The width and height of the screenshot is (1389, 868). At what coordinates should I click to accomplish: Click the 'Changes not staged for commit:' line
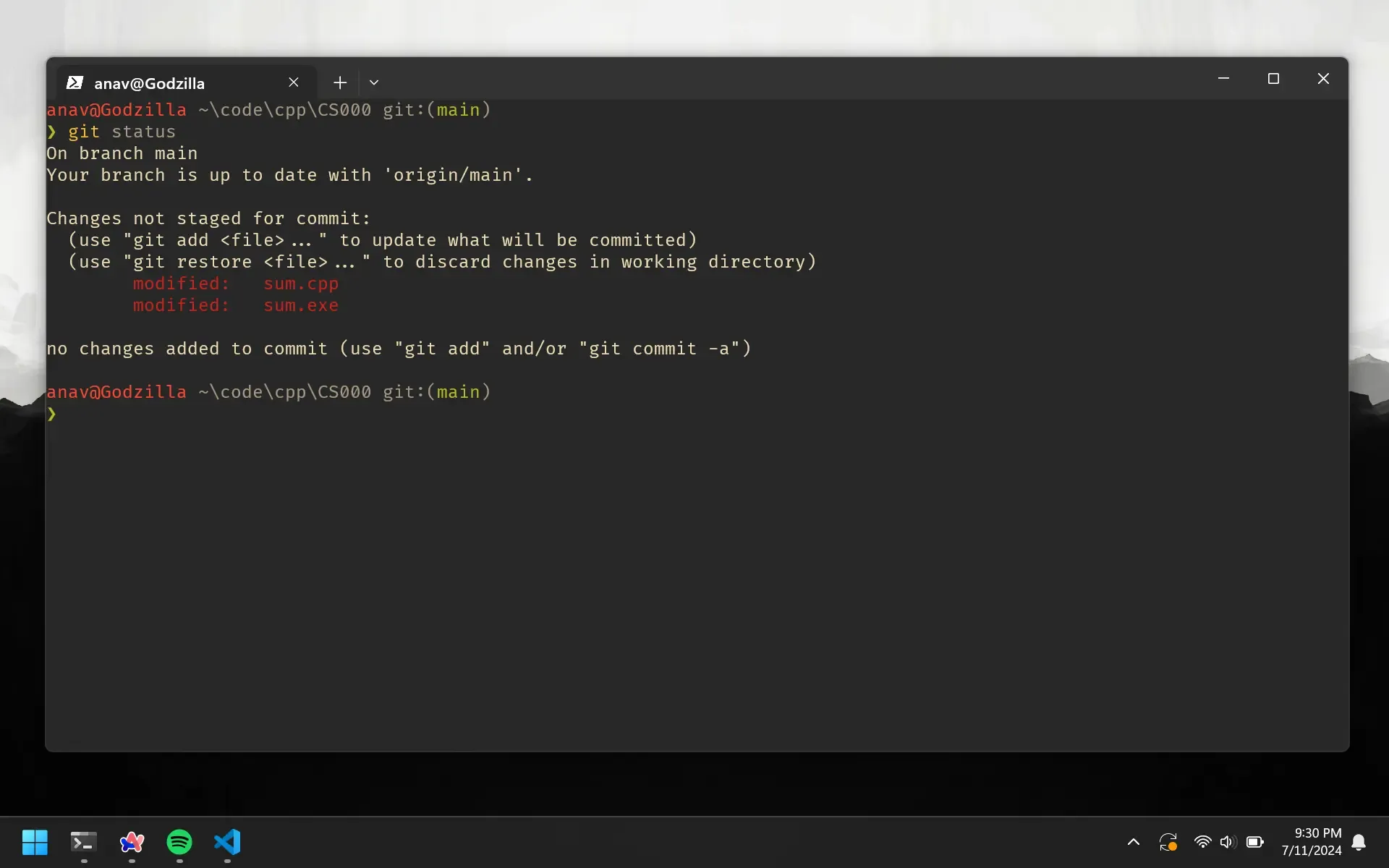point(208,218)
